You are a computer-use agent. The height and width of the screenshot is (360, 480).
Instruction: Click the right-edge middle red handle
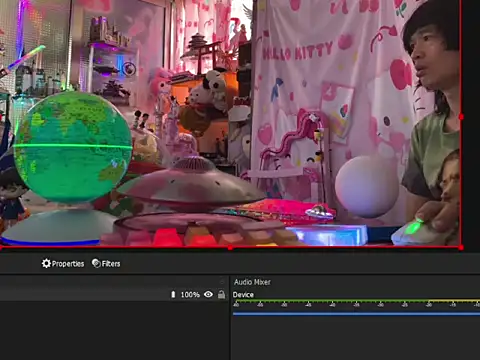pyautogui.click(x=461, y=117)
